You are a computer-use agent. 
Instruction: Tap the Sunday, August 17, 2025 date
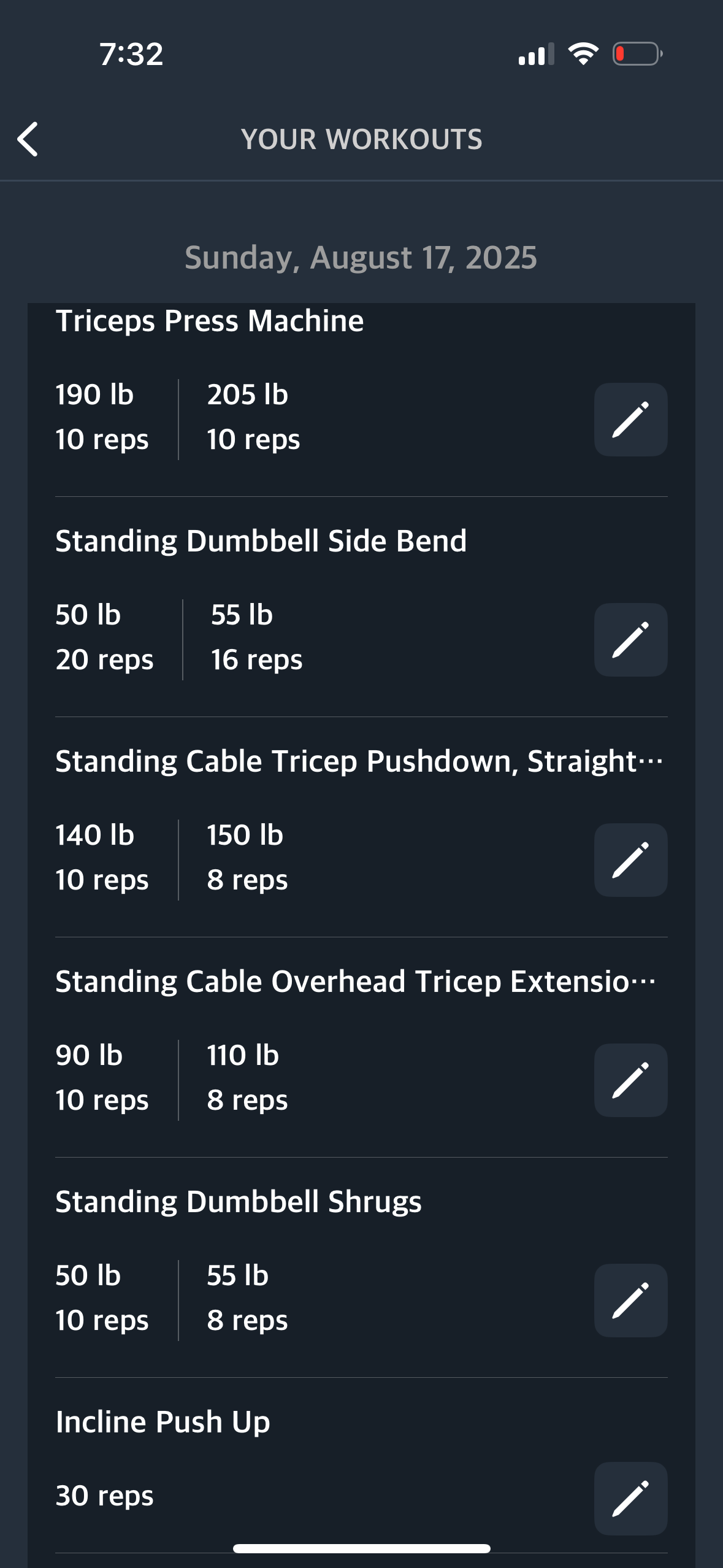pos(361,258)
